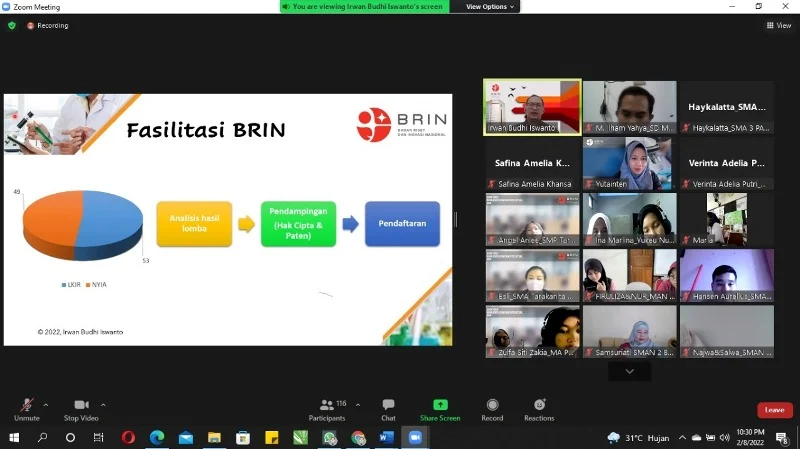Select Verinta Adelia Putri participant tile

point(727,163)
